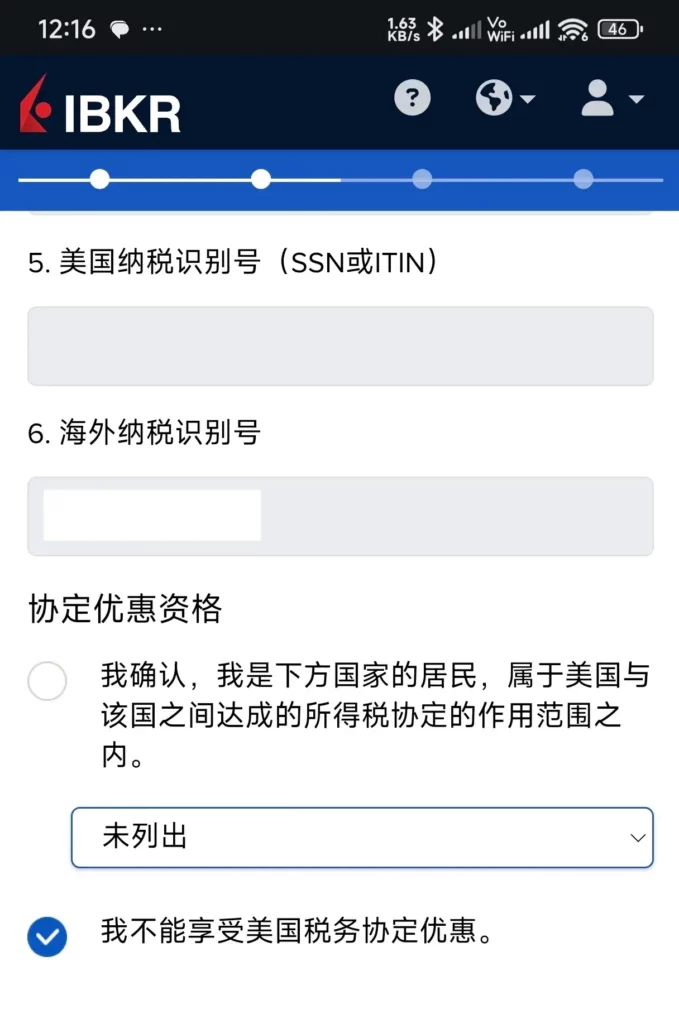Tap the chat bubble notification icon
679x1024 pixels.
(x=119, y=29)
